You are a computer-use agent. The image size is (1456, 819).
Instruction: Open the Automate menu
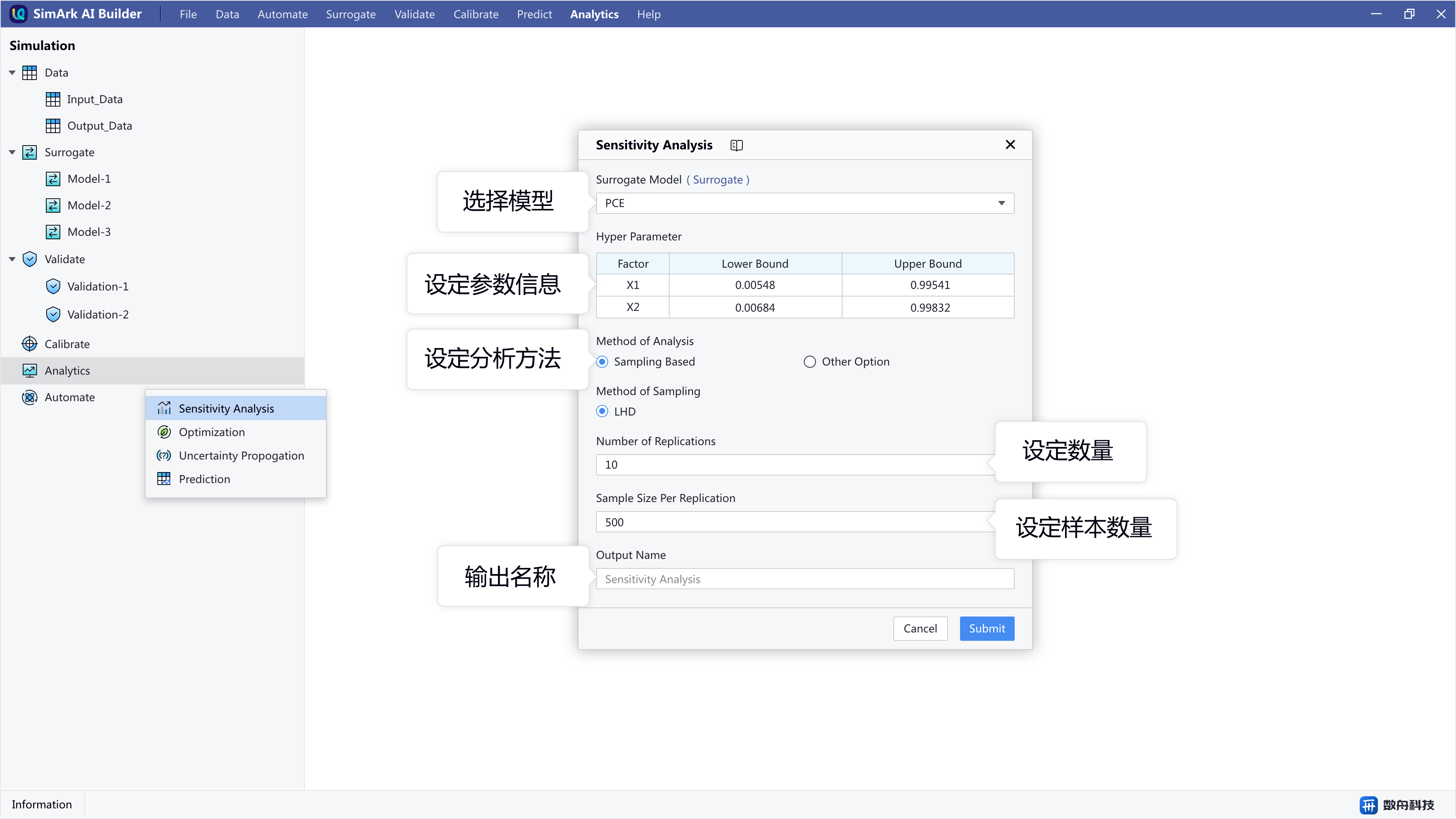pos(282,14)
